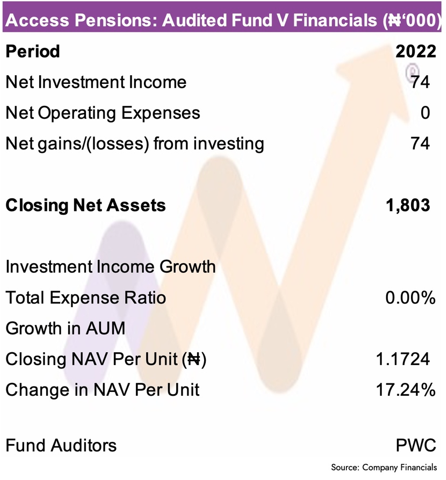Viewport: 446px width, 480px height.
Task: Select the Growth in AUM label
Action: coord(65,328)
